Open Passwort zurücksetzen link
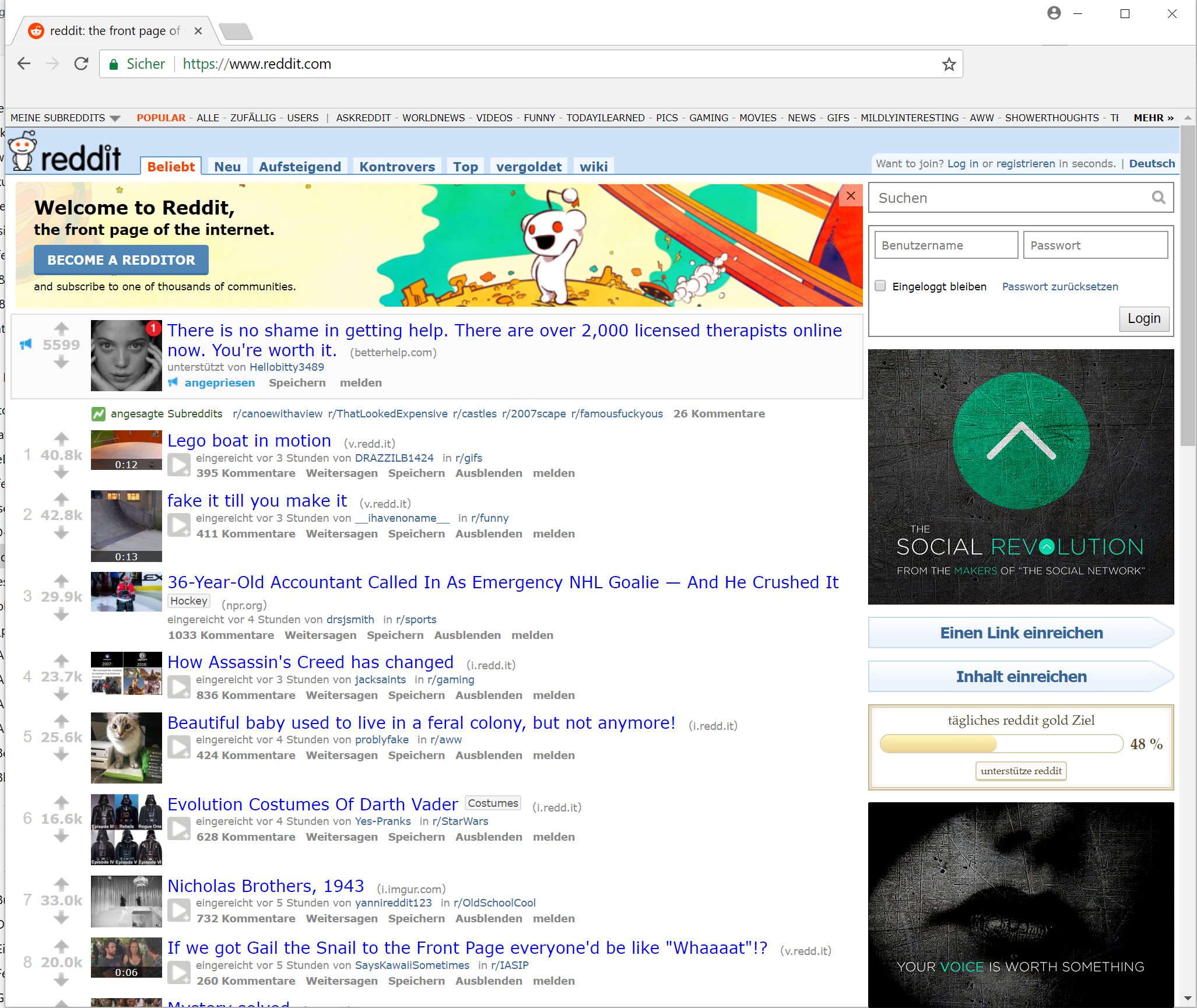1197x1008 pixels. 1060,286
